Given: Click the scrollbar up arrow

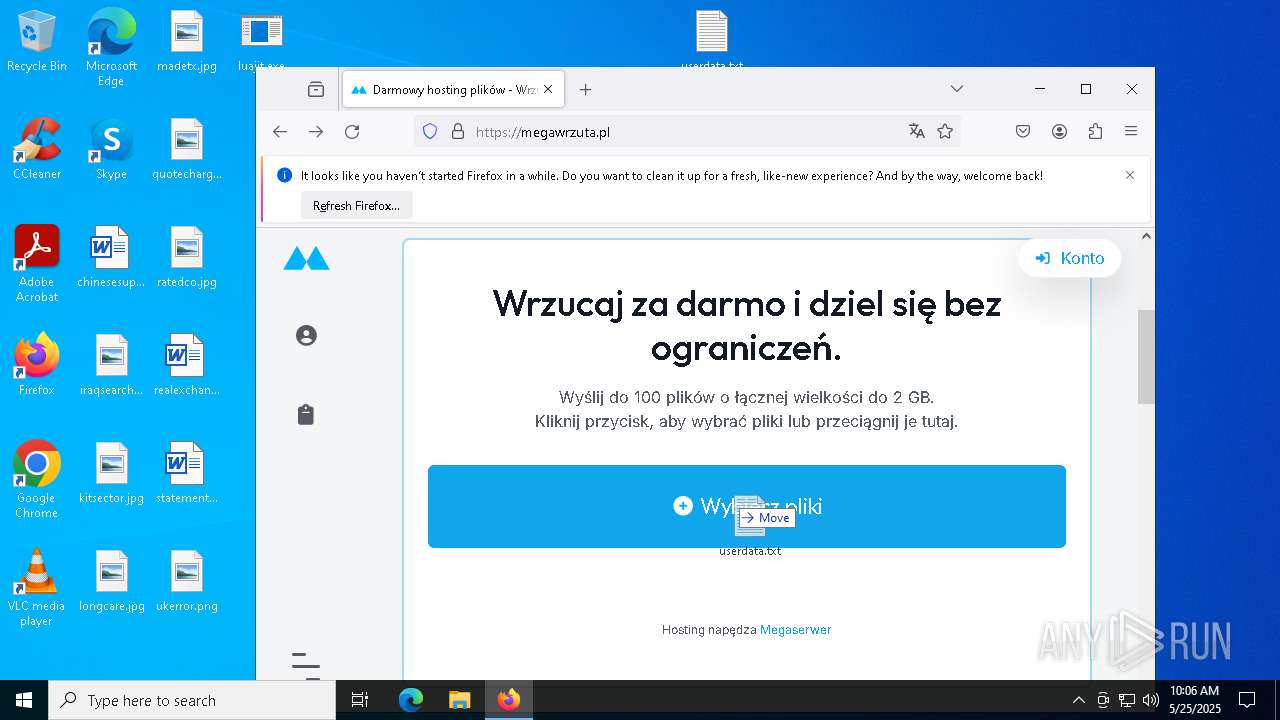Looking at the screenshot, I should click(x=1146, y=236).
